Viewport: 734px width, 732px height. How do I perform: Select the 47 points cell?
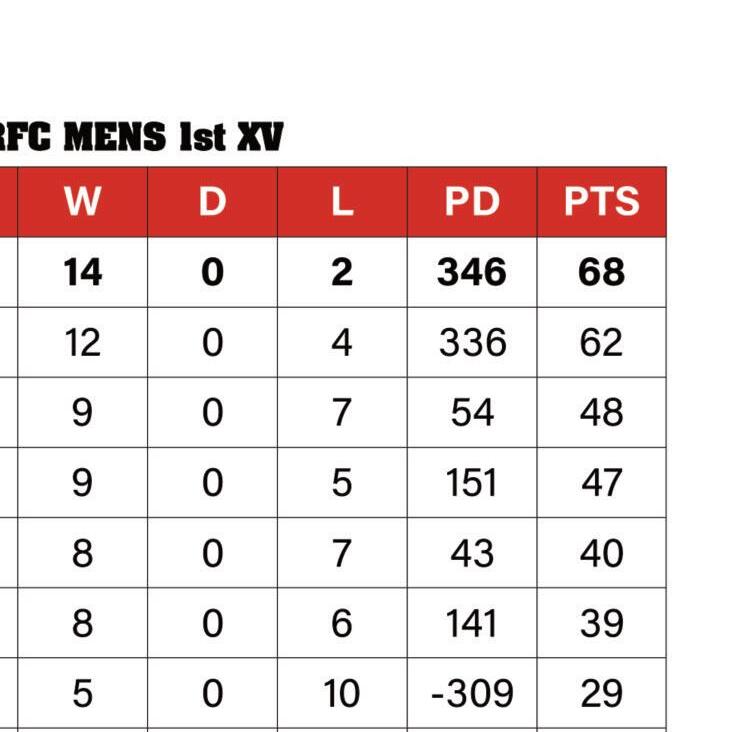click(601, 483)
